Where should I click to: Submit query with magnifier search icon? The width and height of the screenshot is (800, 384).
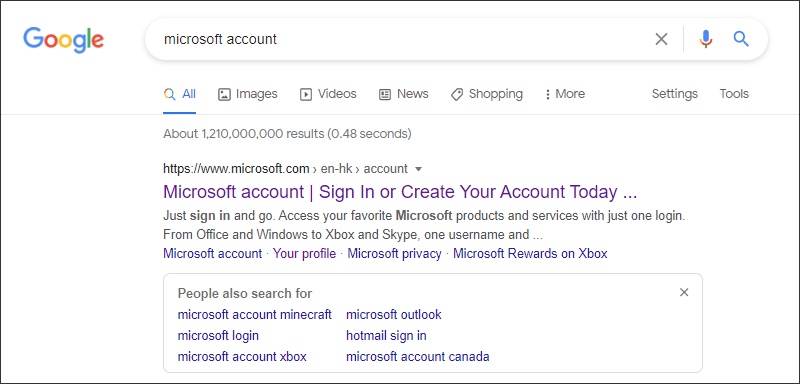(x=741, y=39)
